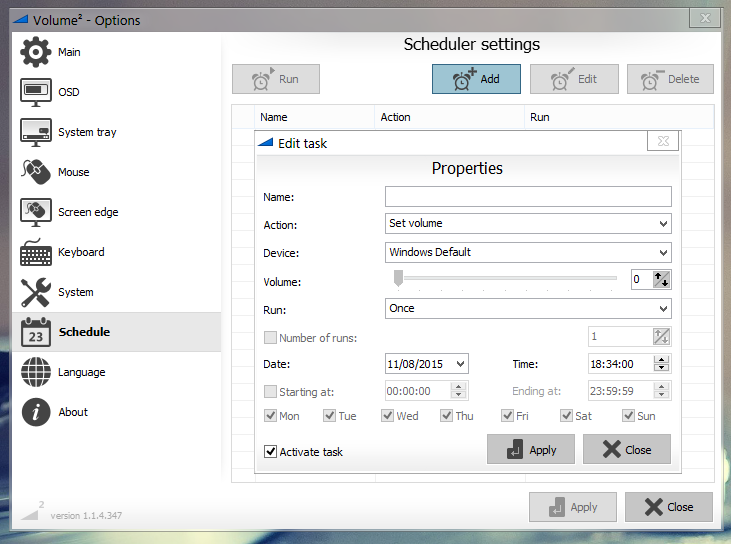Image resolution: width=731 pixels, height=544 pixels.
Task: Select the System tray icon in sidebar
Action: 35,132
